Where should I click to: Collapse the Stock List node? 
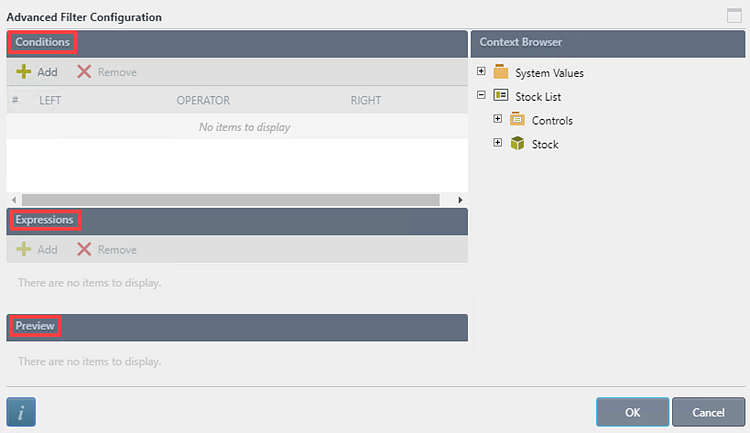click(x=482, y=96)
